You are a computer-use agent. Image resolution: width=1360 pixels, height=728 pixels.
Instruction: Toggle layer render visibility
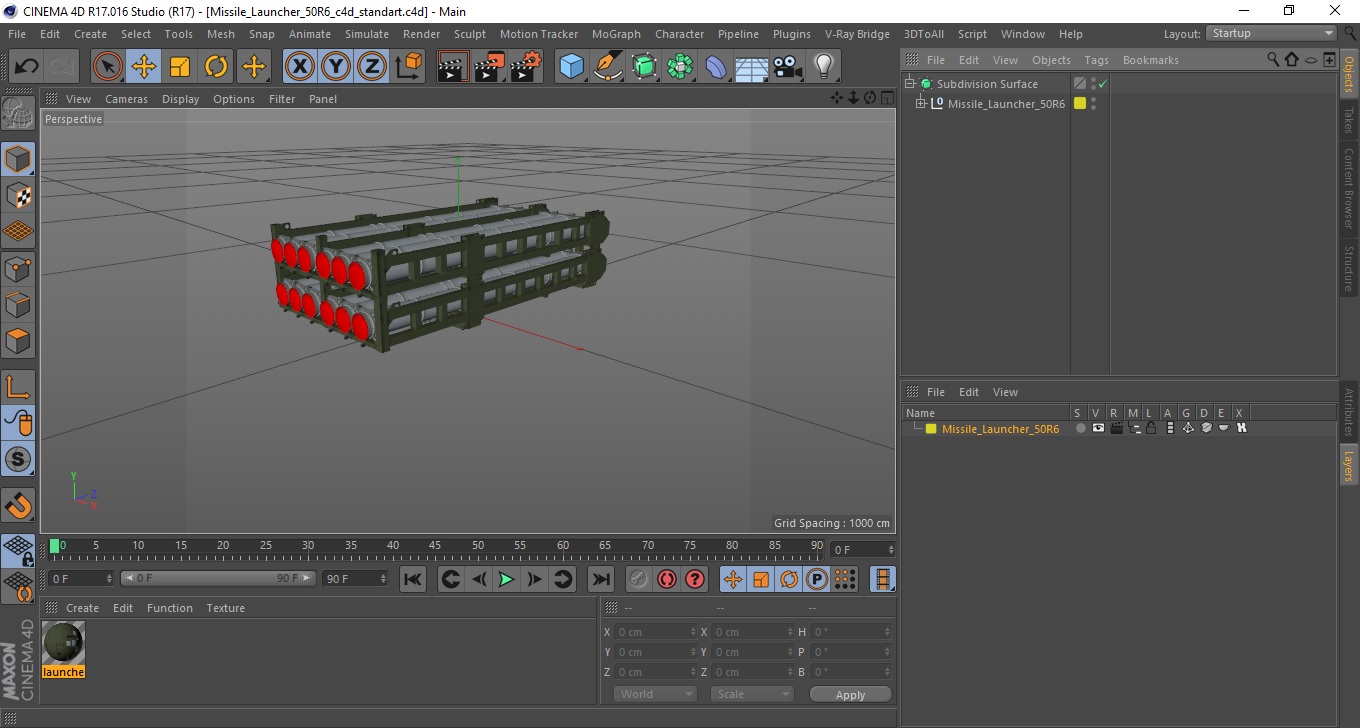[x=1116, y=428]
